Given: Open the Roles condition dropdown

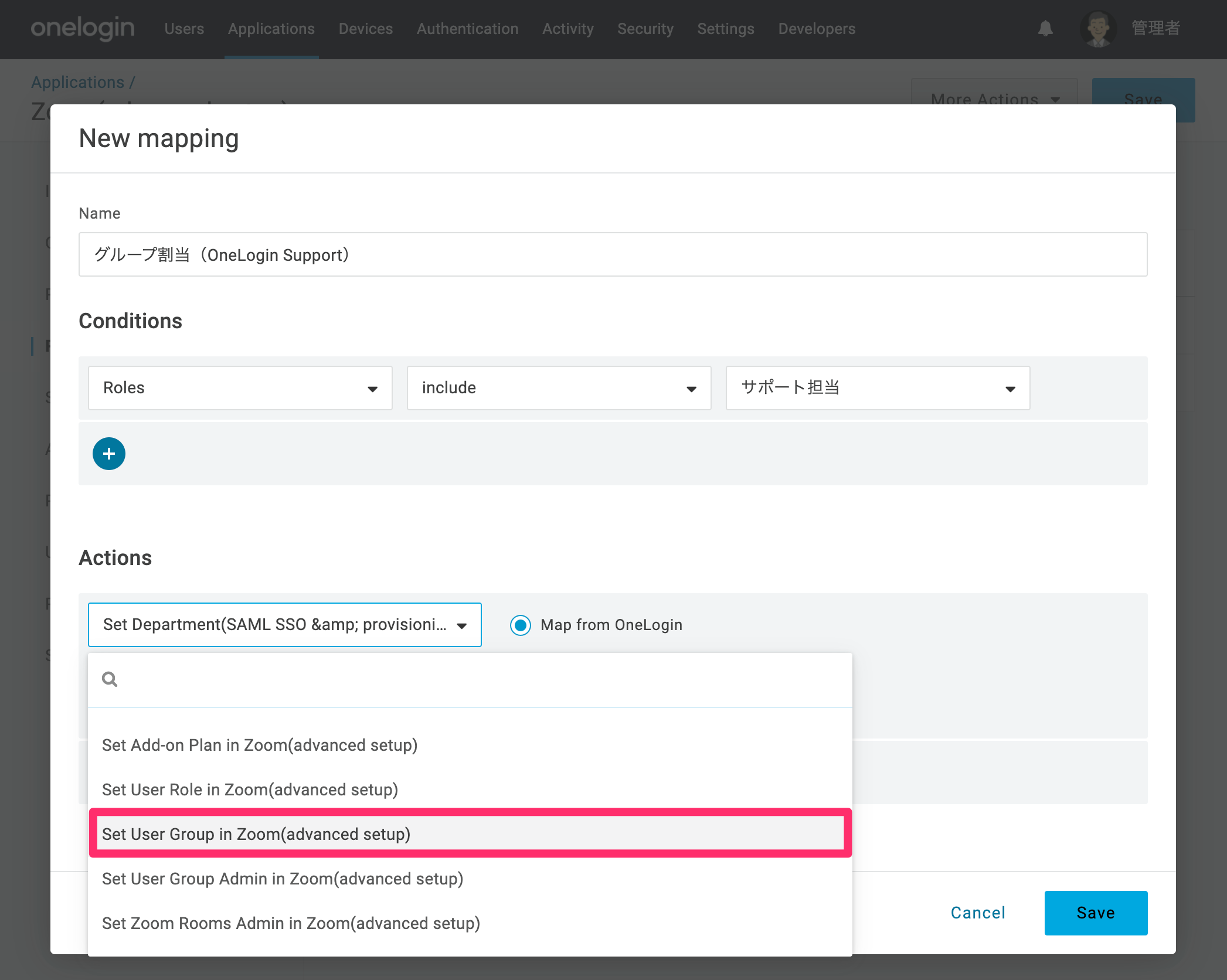Looking at the screenshot, I should [240, 388].
